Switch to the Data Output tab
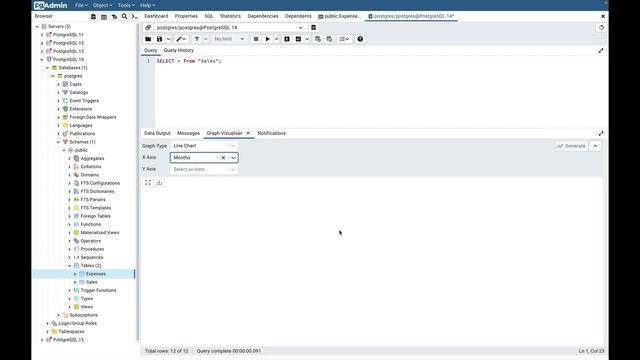640x360 pixels. point(157,133)
